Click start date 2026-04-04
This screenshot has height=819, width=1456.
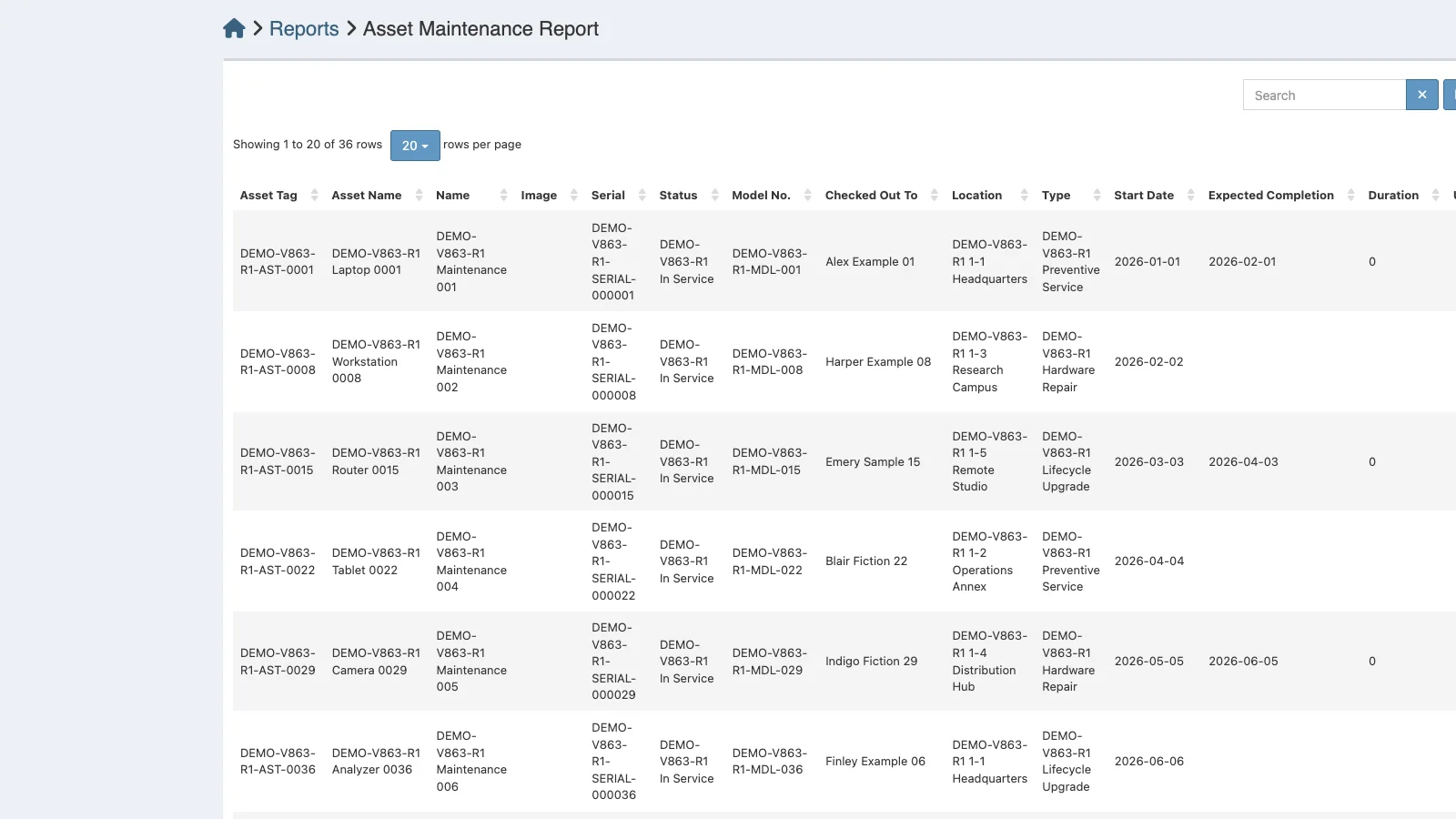pyautogui.click(x=1149, y=561)
